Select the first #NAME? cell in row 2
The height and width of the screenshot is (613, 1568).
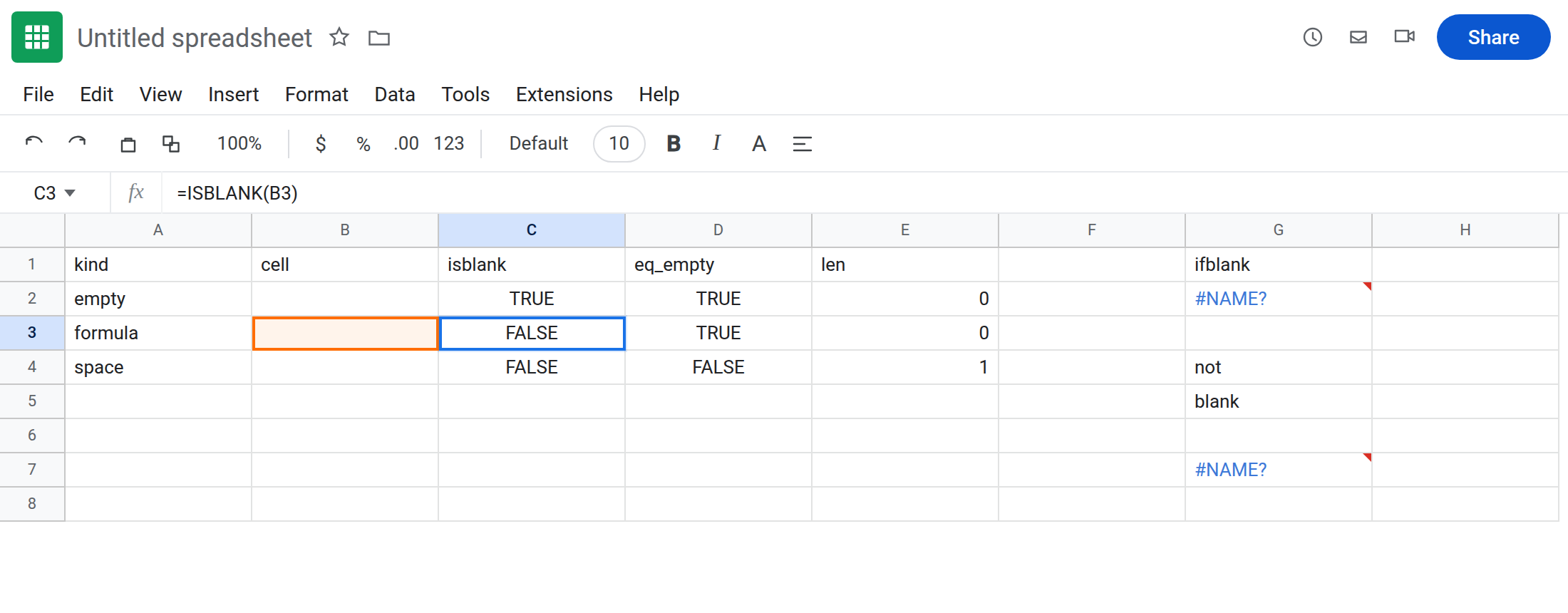click(x=1279, y=299)
